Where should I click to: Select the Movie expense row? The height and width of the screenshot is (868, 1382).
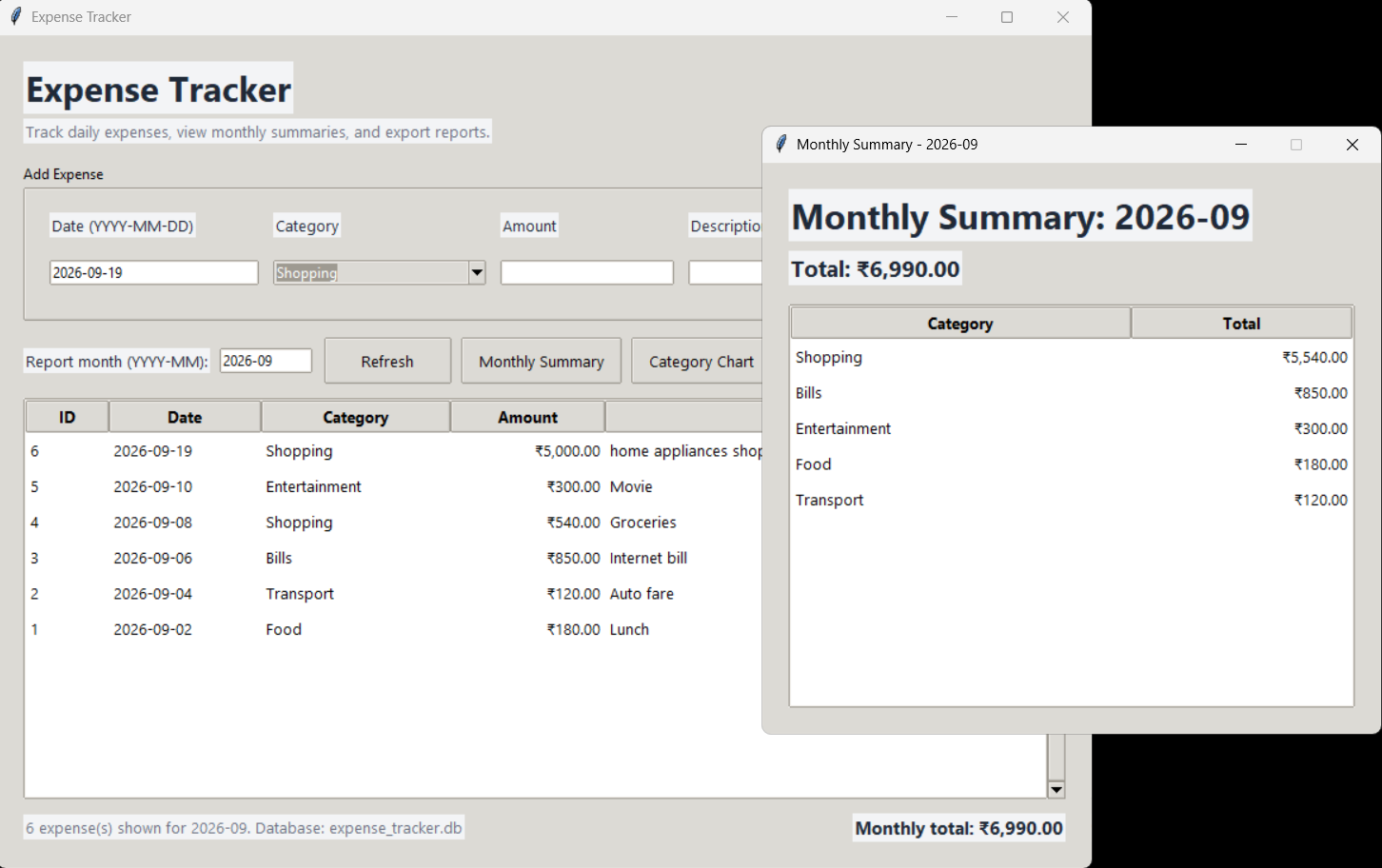click(394, 486)
